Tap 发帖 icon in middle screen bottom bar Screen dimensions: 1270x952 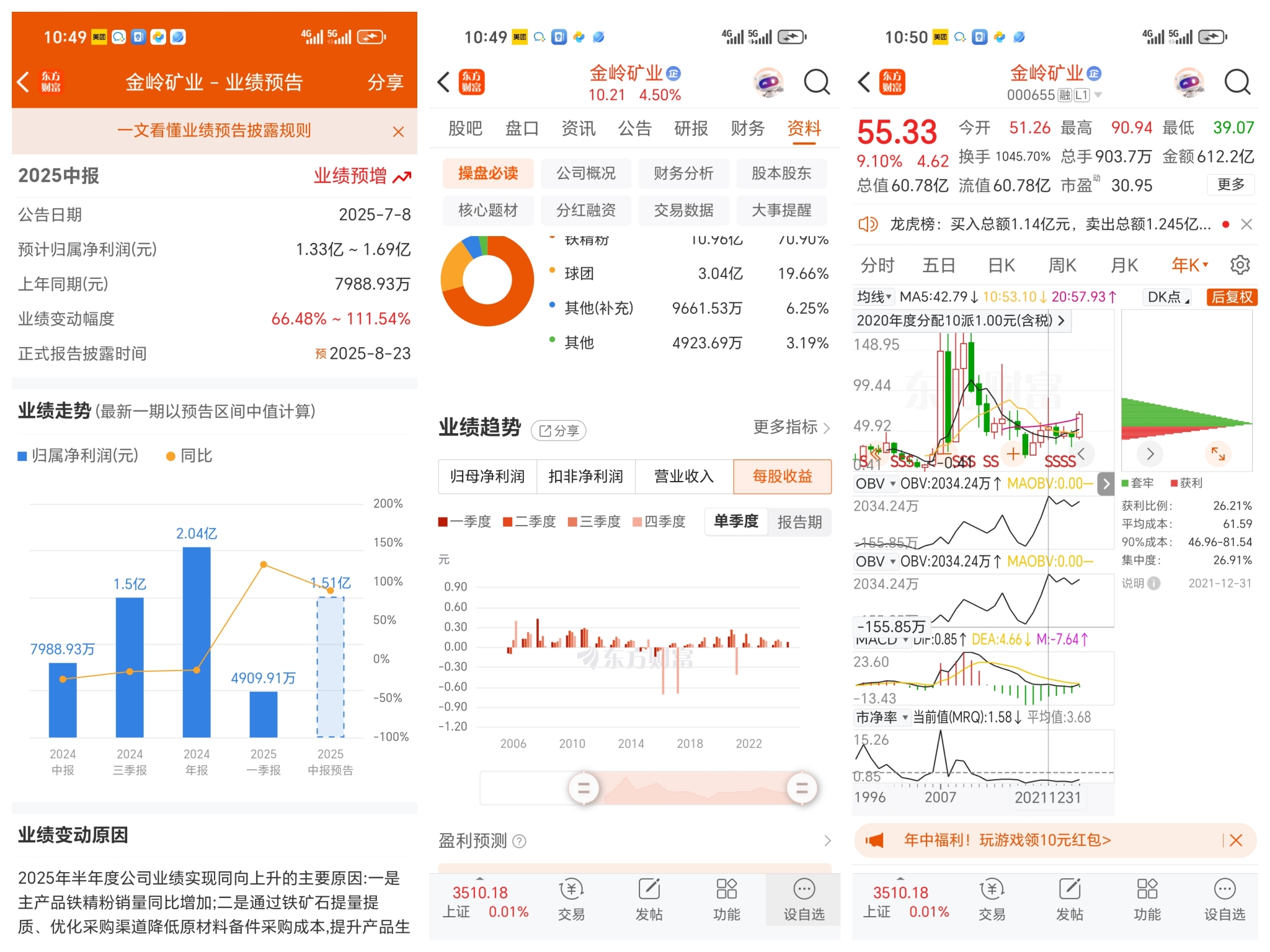649,899
